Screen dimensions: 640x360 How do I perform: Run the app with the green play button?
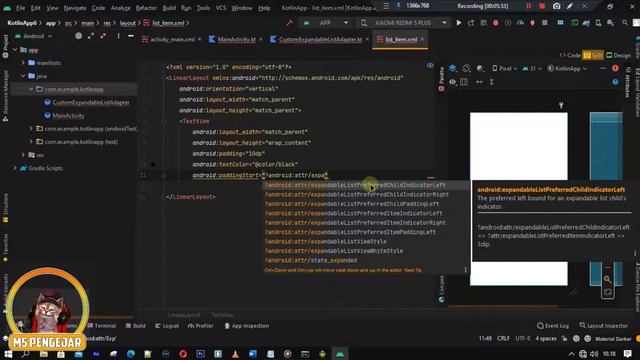[459, 23]
